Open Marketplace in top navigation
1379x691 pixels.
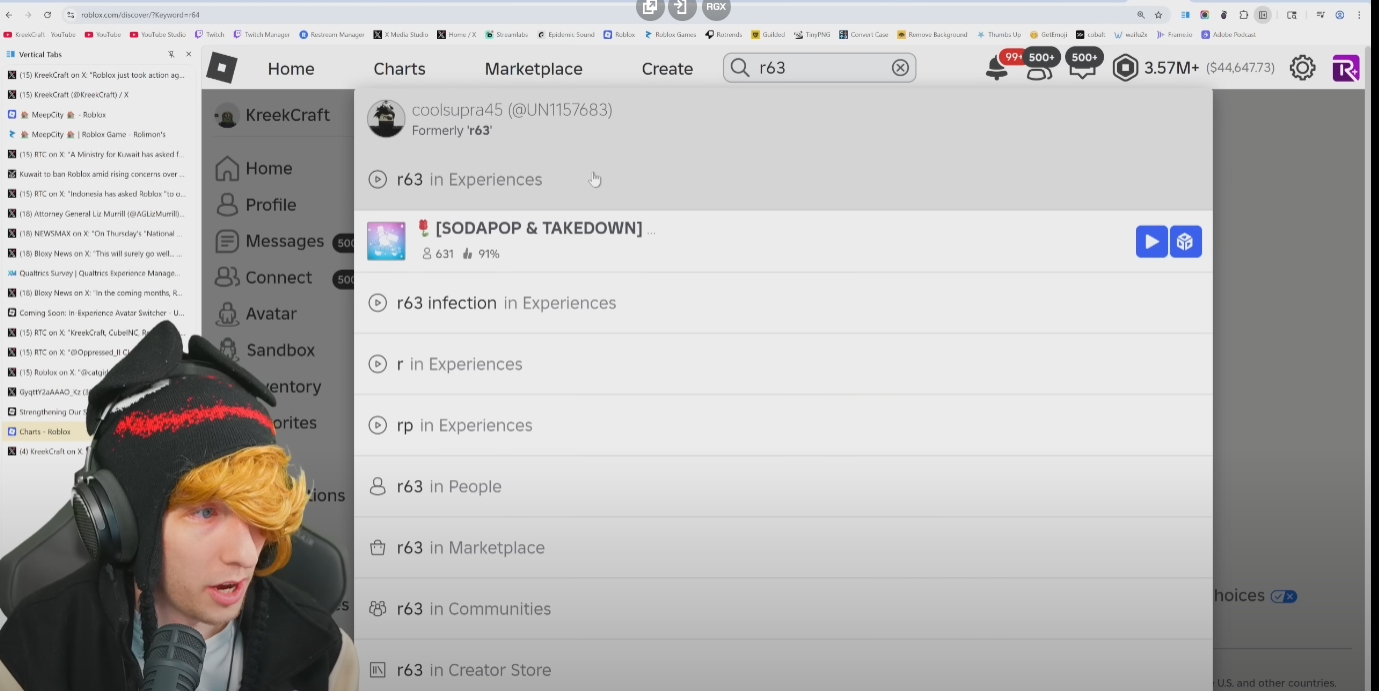tap(533, 69)
